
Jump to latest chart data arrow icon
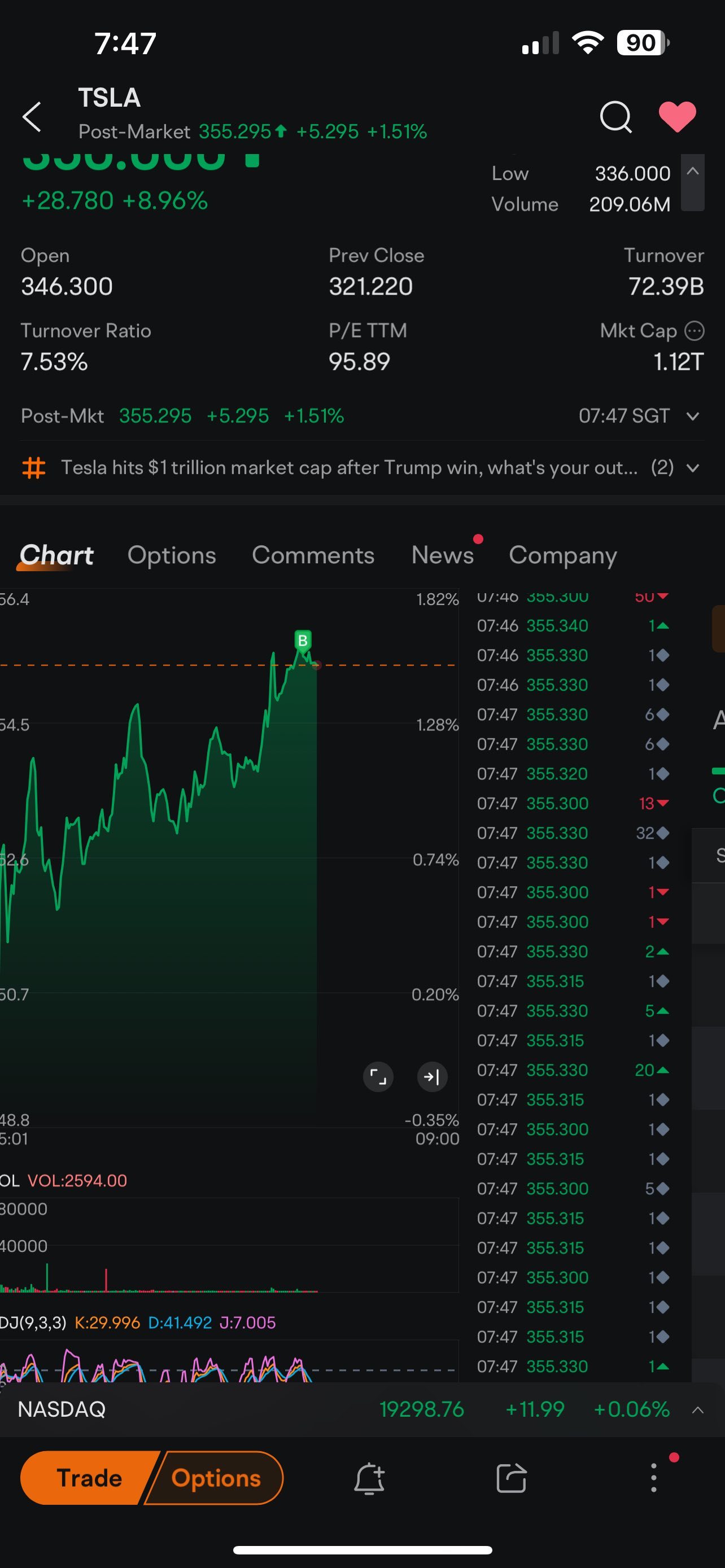pos(432,1077)
